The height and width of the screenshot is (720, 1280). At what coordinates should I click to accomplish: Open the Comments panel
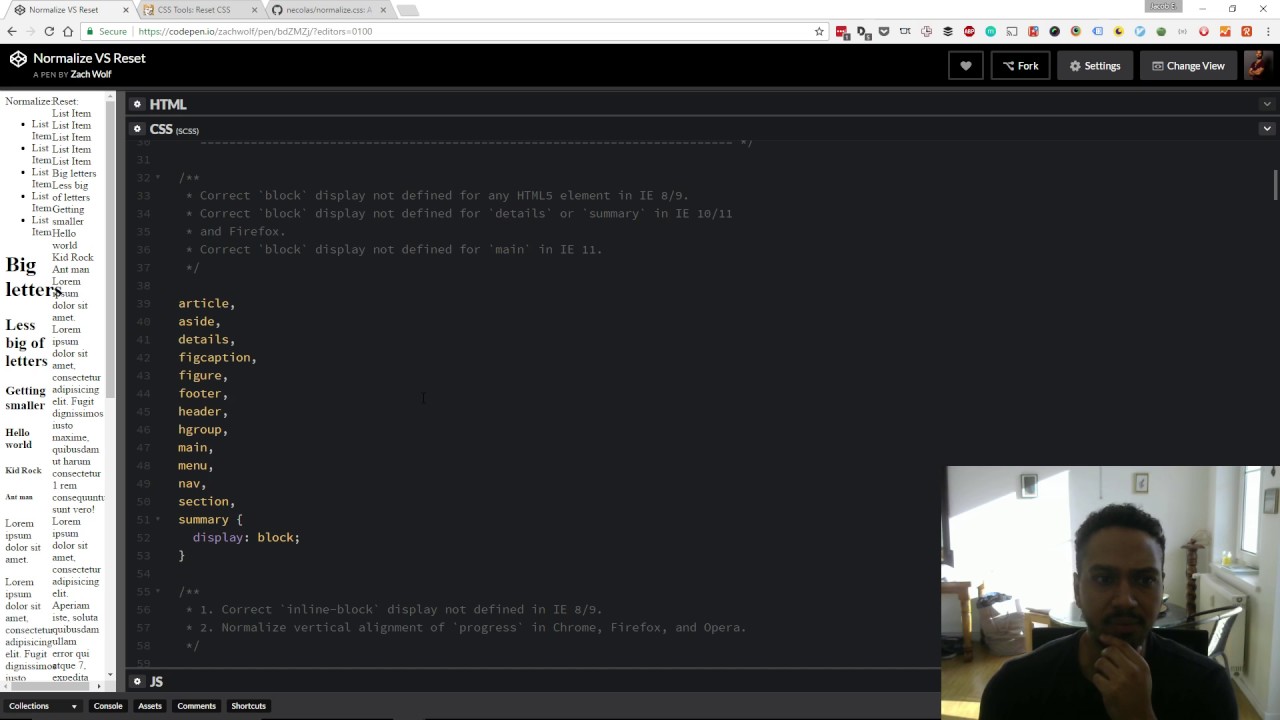[196, 706]
